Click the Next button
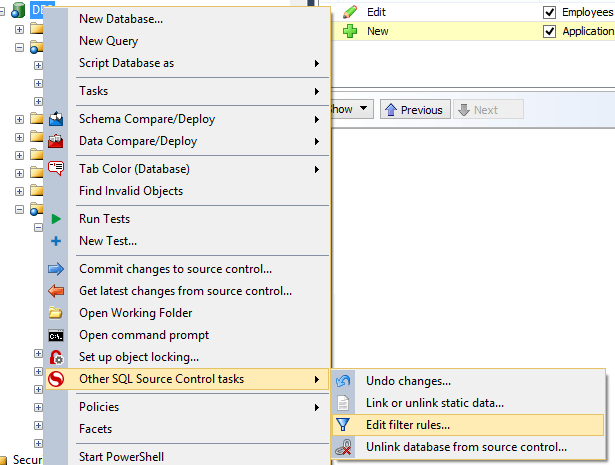This screenshot has height=465, width=615. point(478,110)
